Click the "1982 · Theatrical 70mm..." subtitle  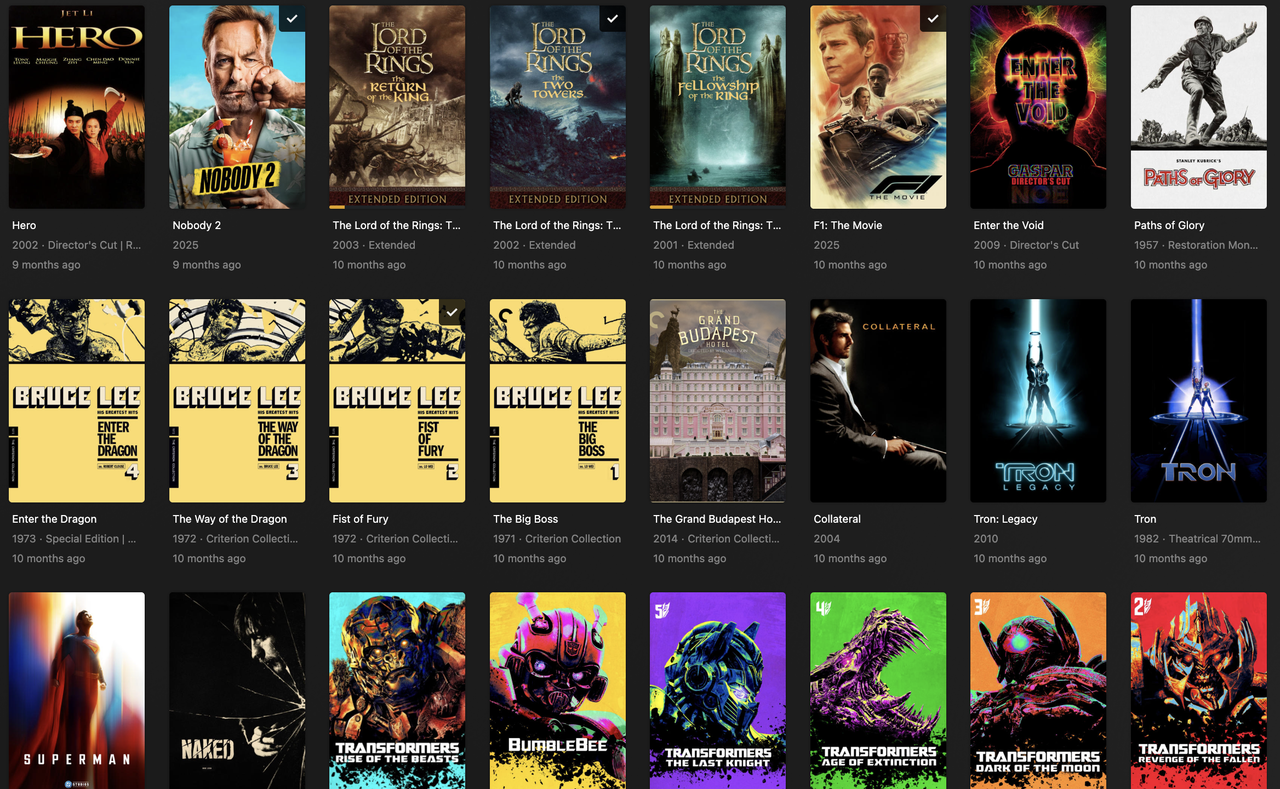pyautogui.click(x=1197, y=539)
